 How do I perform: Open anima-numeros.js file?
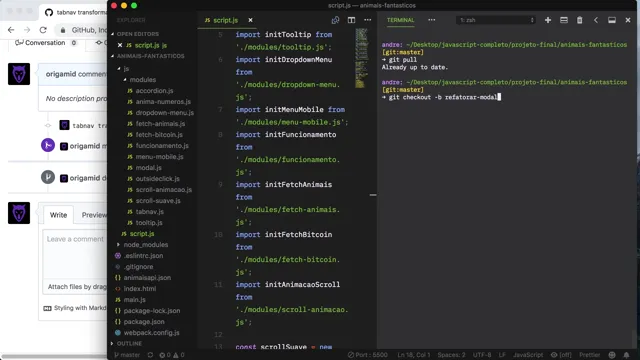coord(163,102)
